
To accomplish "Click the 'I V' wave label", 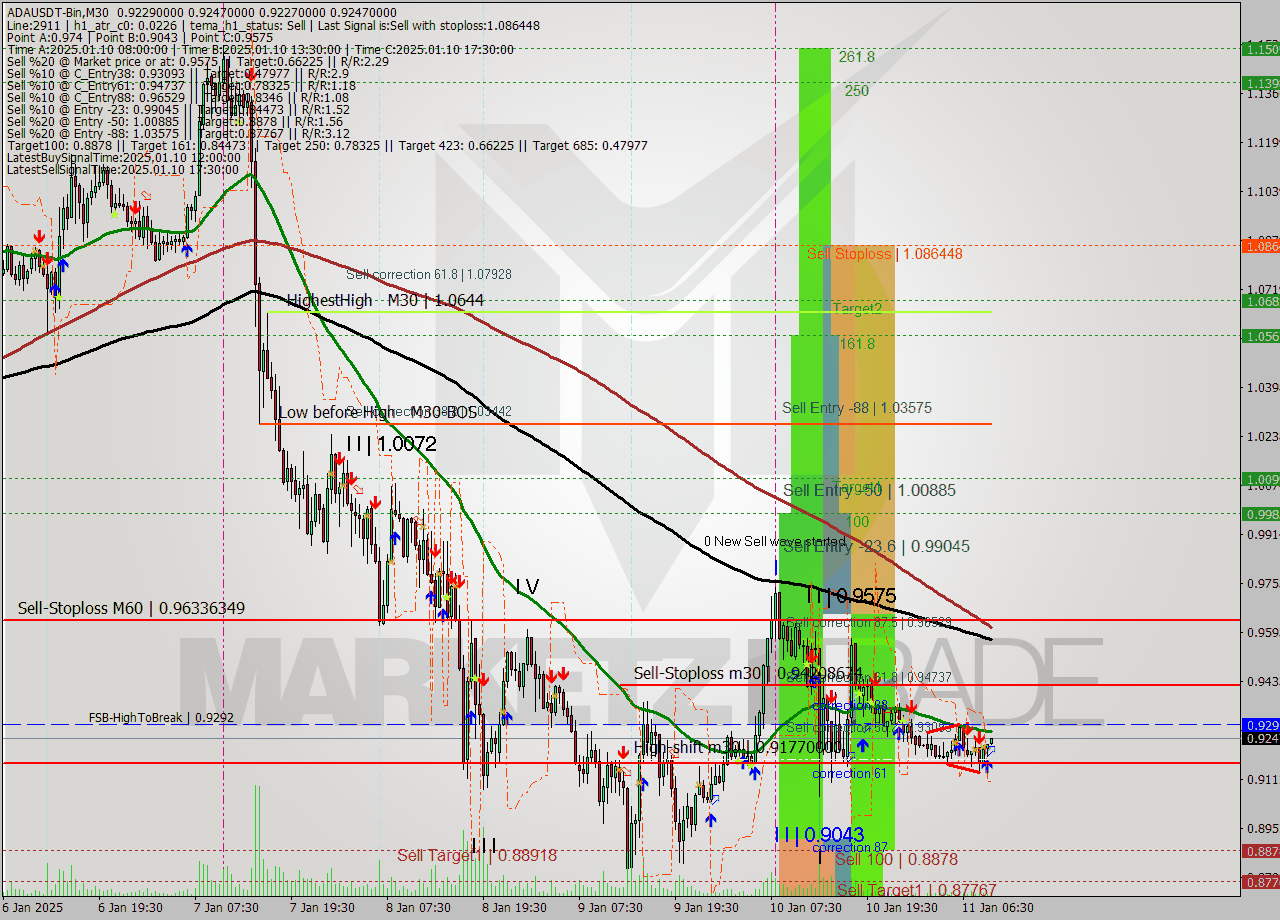I will coord(528,587).
